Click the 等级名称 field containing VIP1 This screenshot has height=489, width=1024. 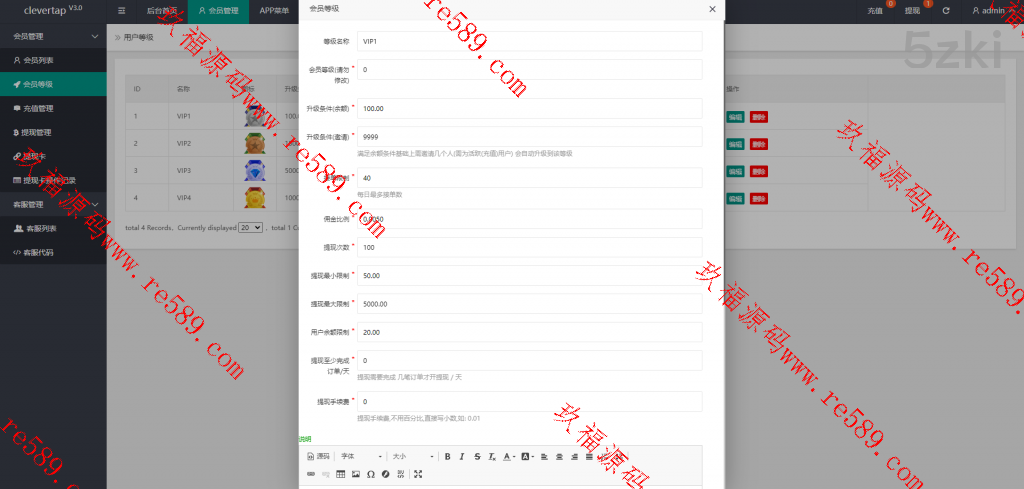pos(530,41)
